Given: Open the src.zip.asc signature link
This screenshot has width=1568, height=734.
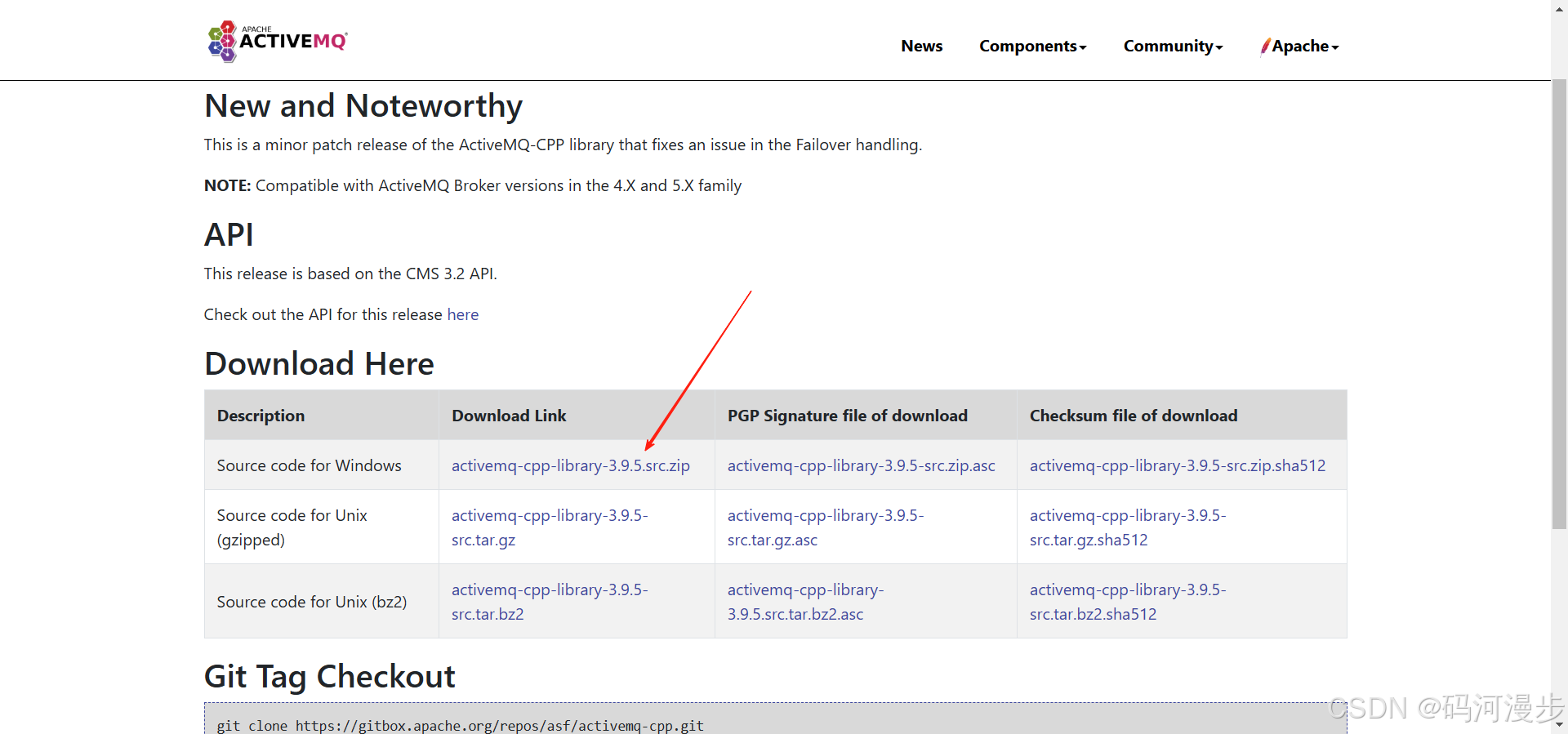Looking at the screenshot, I should point(861,465).
